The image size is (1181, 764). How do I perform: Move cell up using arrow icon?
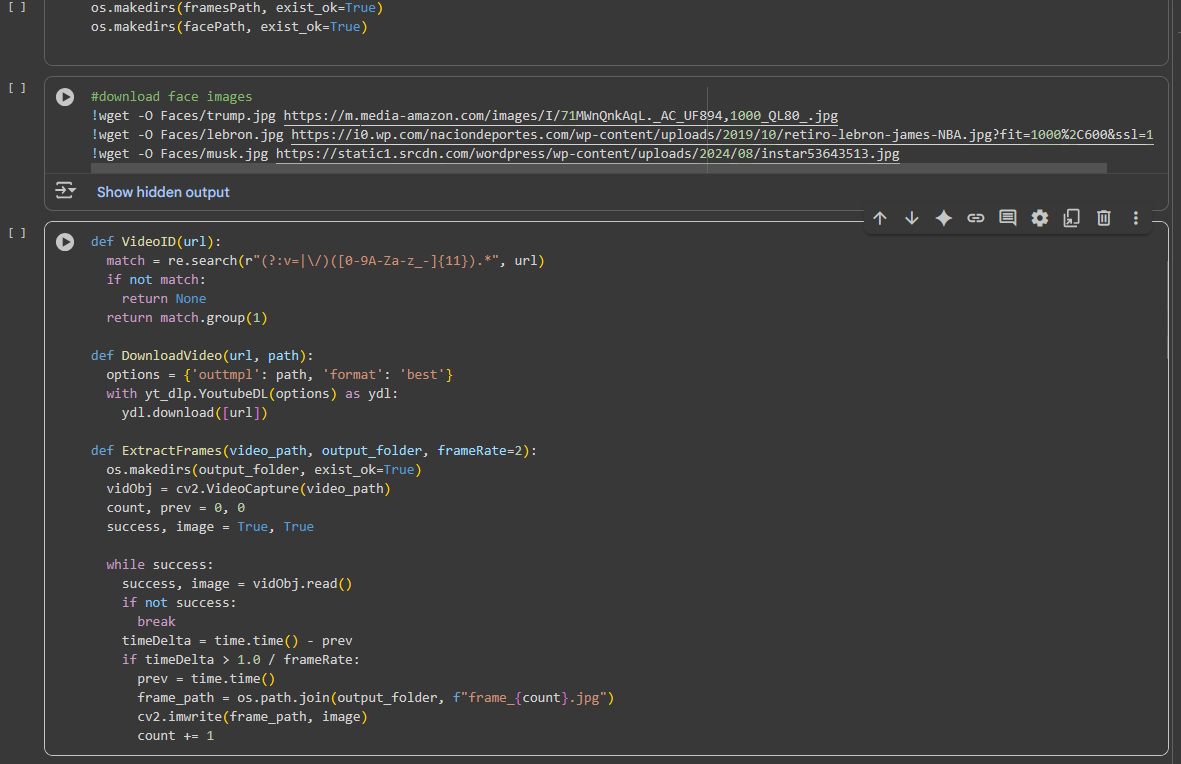click(880, 218)
